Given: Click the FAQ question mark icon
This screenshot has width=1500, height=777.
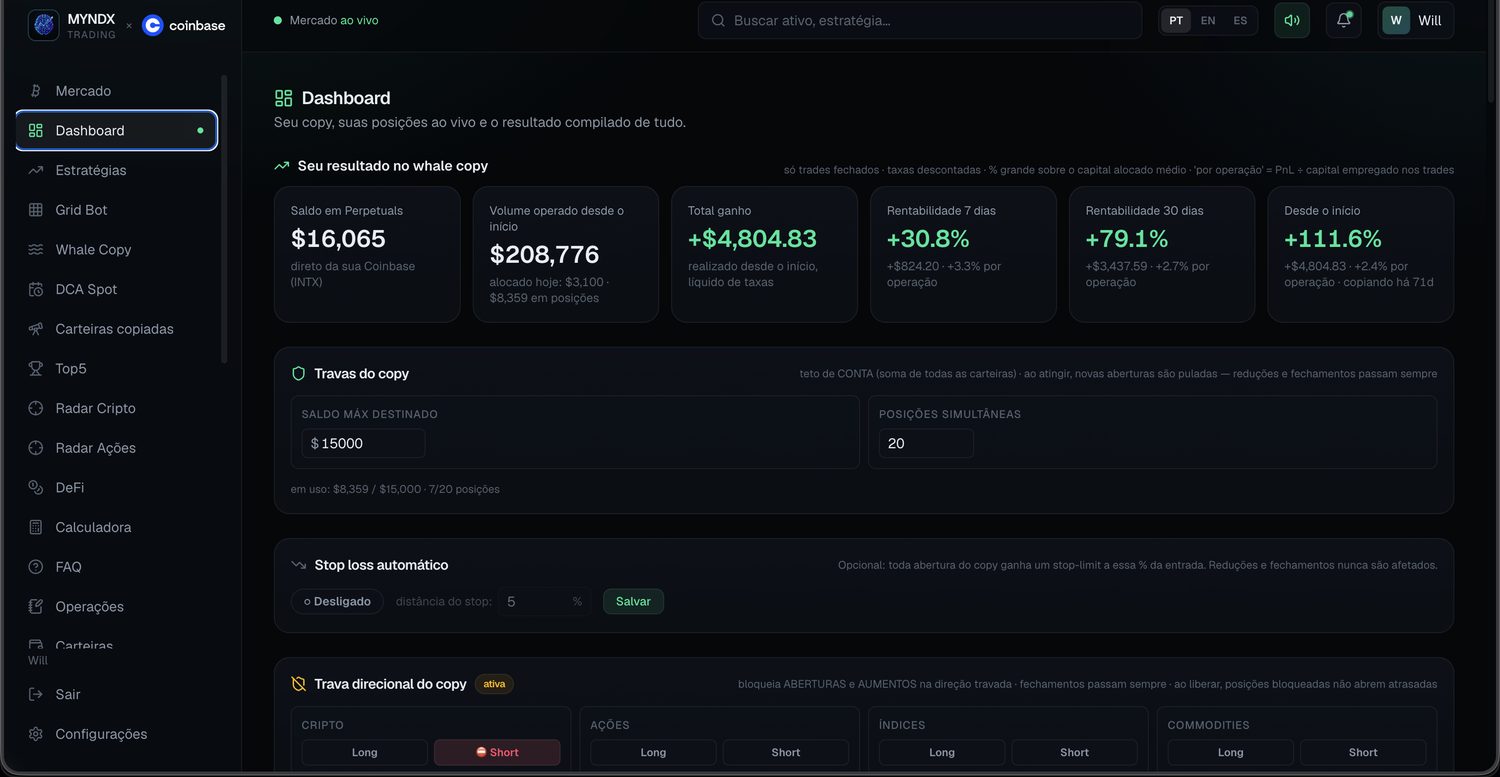Looking at the screenshot, I should tap(36, 567).
